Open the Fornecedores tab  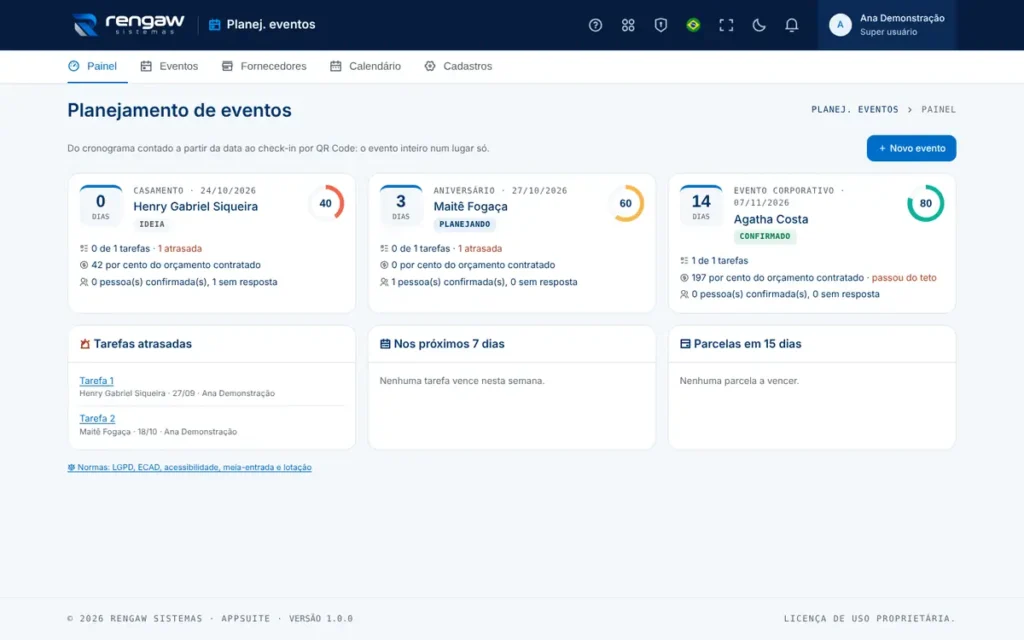click(264, 66)
